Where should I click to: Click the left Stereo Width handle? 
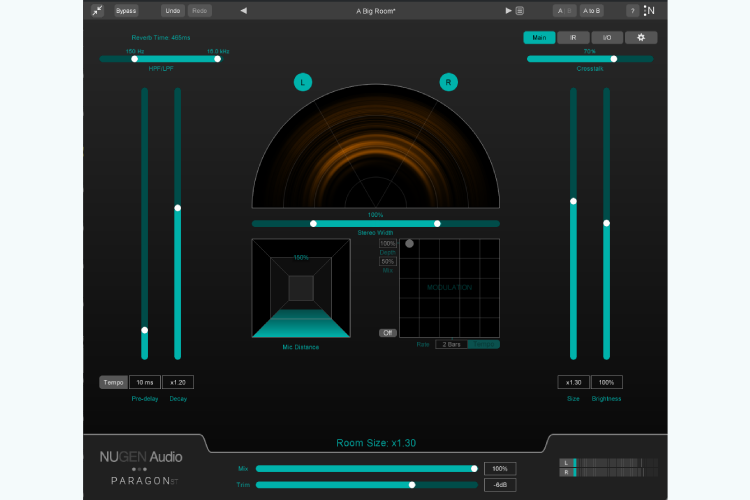click(313, 224)
